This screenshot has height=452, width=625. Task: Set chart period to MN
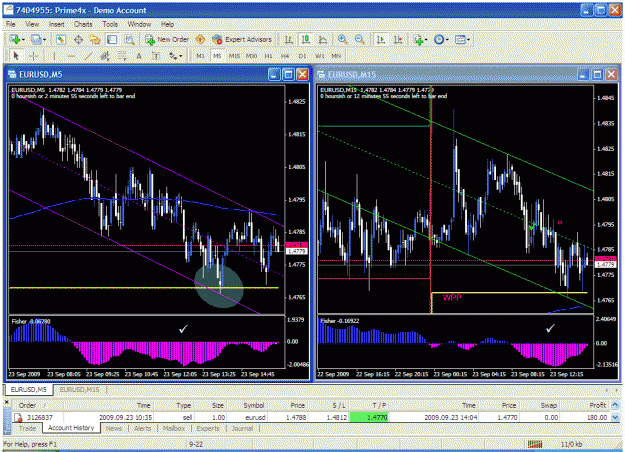click(336, 56)
